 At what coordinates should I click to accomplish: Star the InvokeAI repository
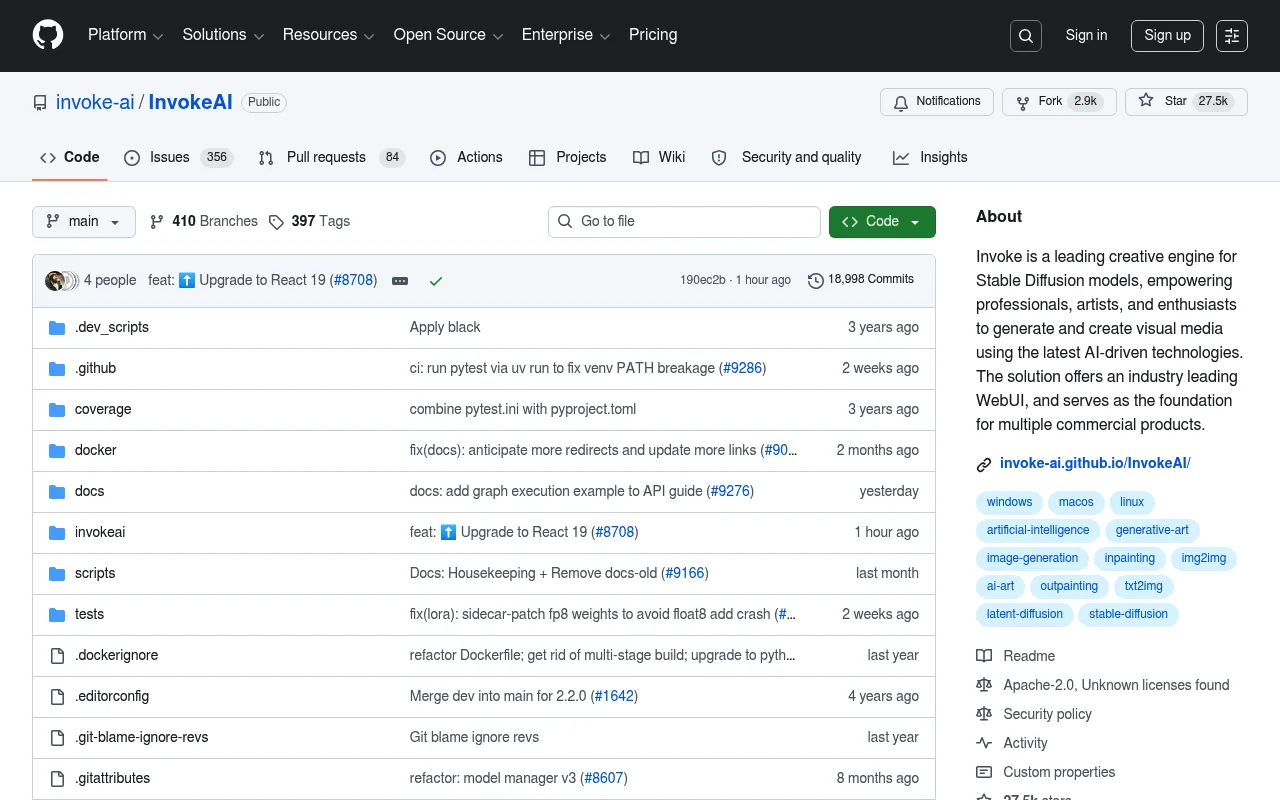pos(1186,102)
